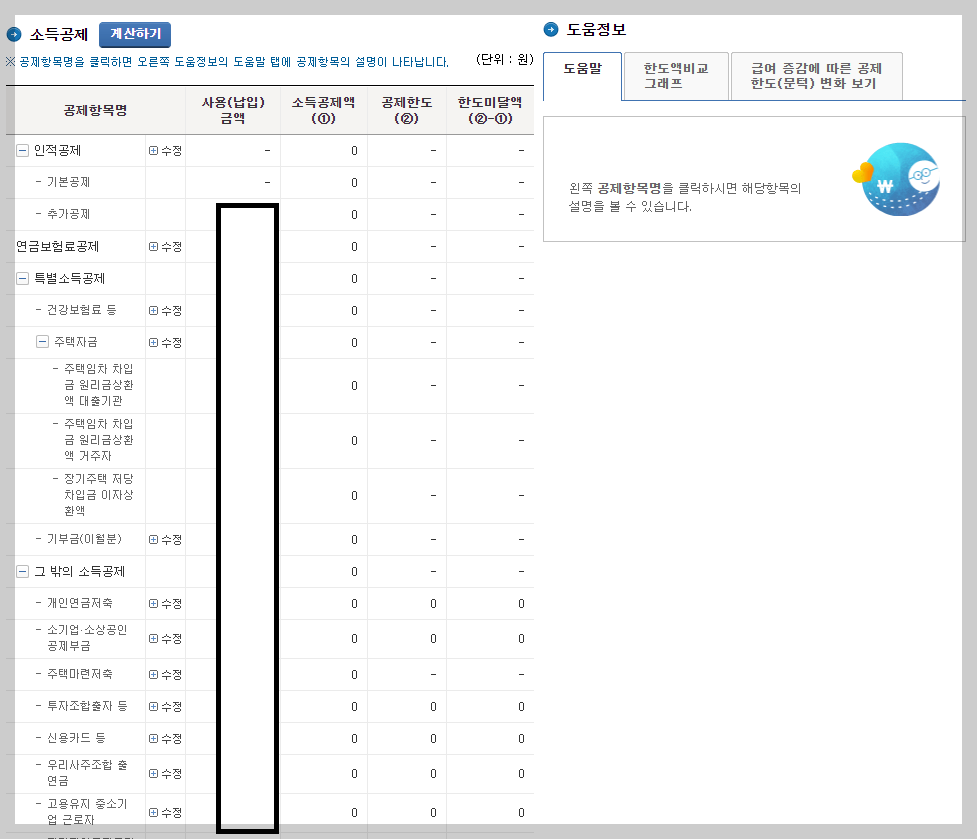
Task: Click the 수정 icon for 투자조합출자 등
Action: (x=163, y=706)
